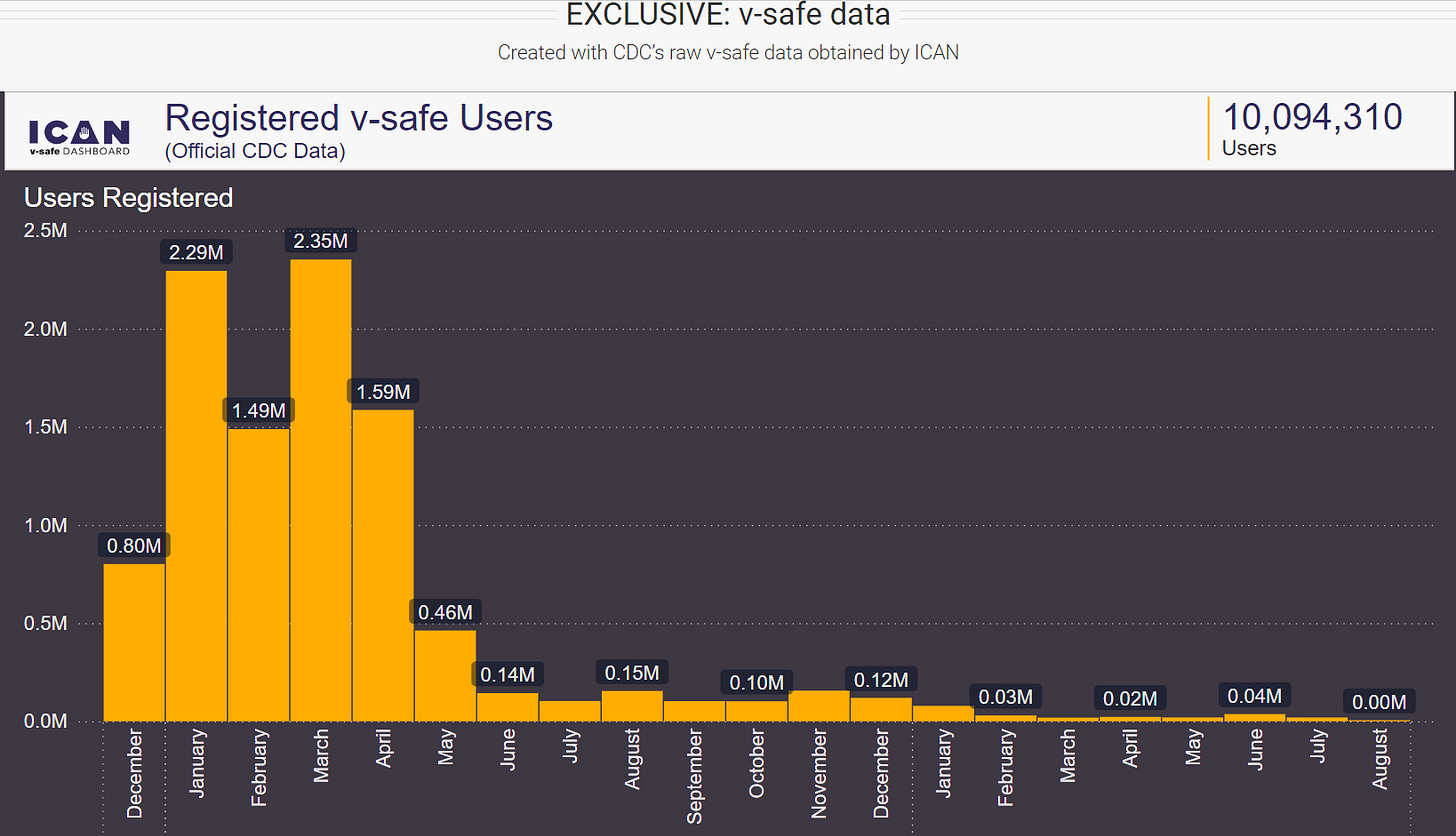Select the bar above the September label
1456x836 pixels.
(x=694, y=711)
